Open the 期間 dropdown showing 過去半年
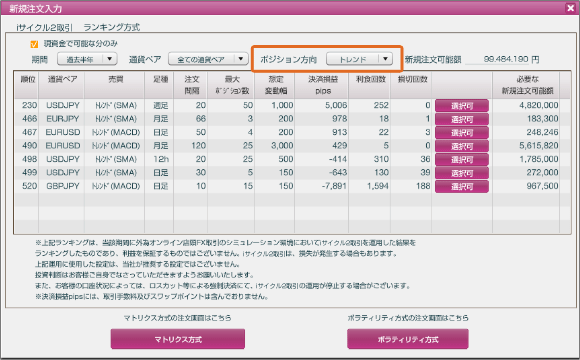The height and width of the screenshot is (360, 580). [87, 59]
